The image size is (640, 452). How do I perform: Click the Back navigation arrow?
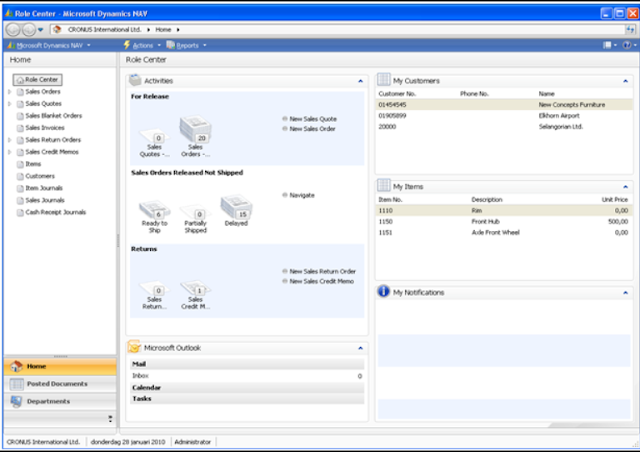tap(13, 29)
